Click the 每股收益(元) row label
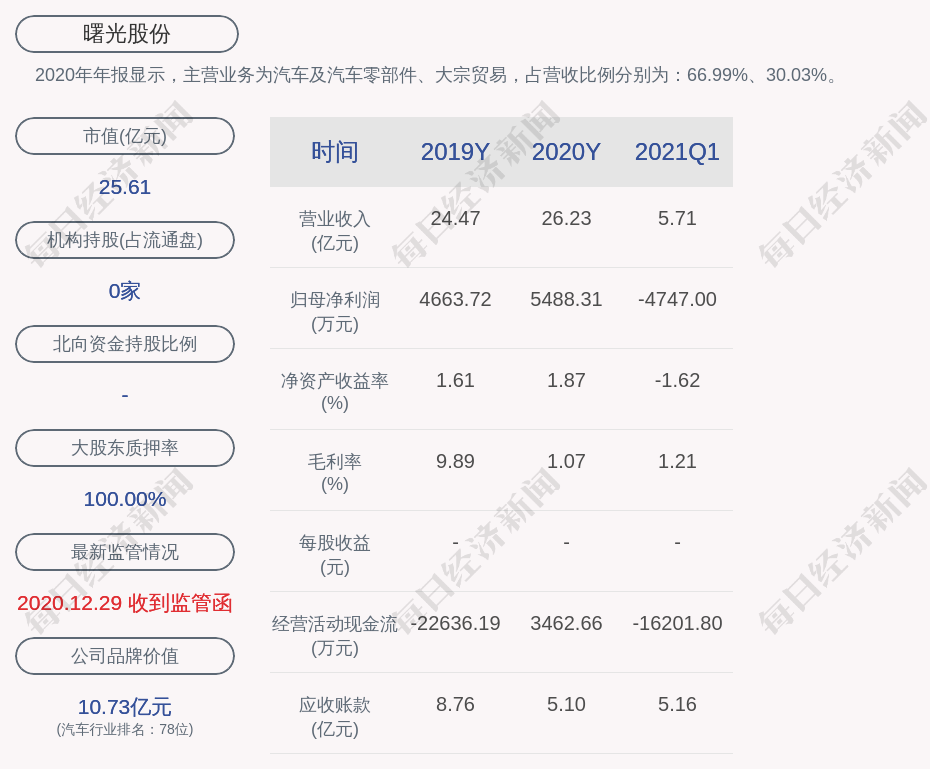The height and width of the screenshot is (769, 930). point(335,555)
